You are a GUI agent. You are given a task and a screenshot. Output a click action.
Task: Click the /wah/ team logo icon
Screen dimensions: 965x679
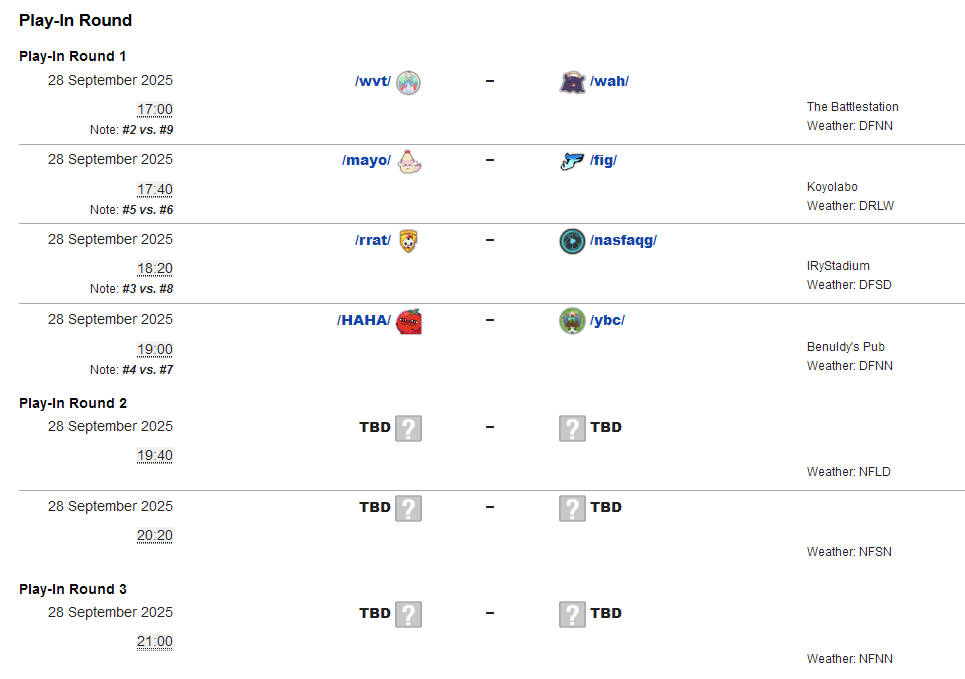pos(572,82)
